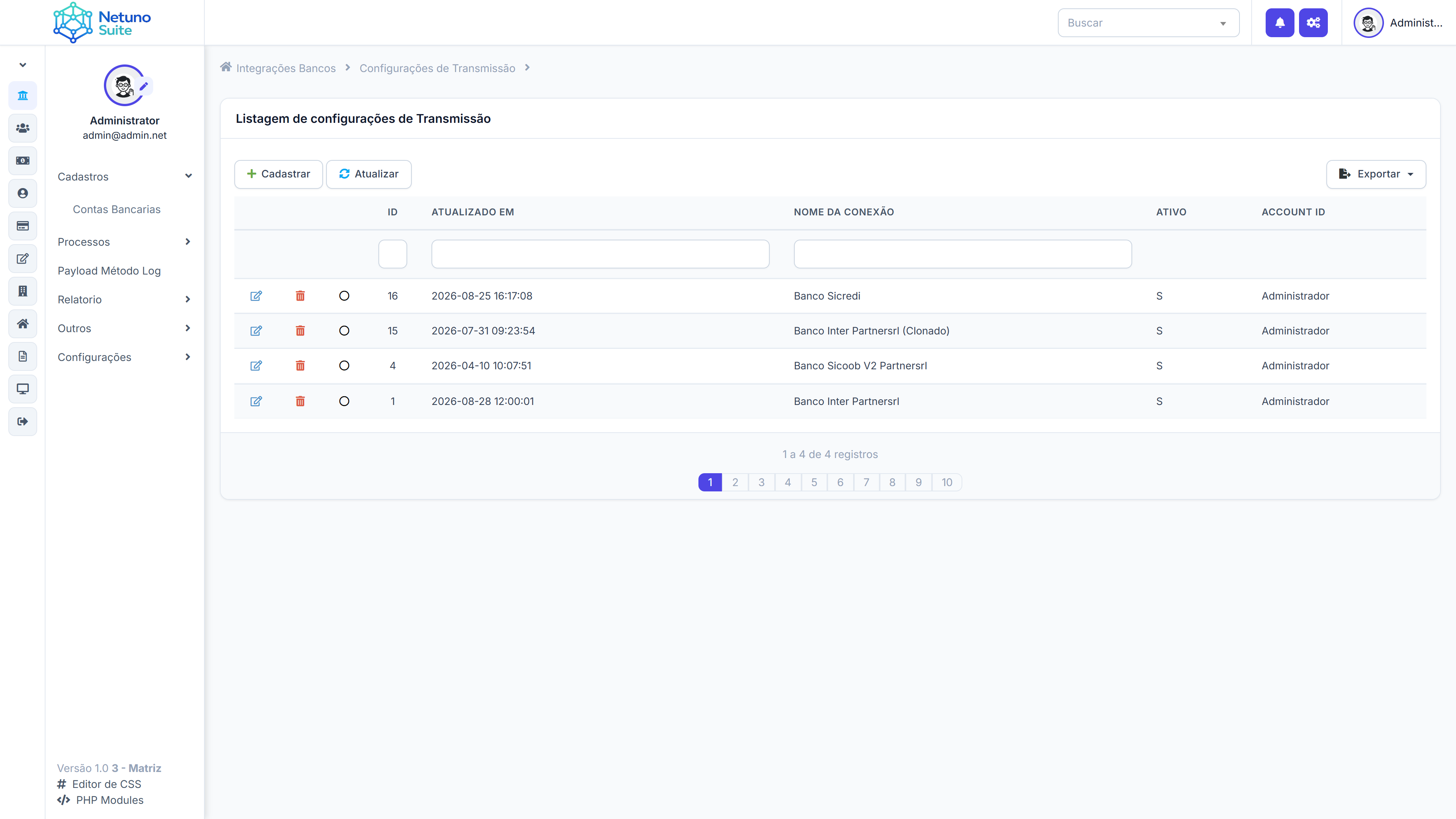Expand the Relatorio menu section
Screen dimensions: 1456x819
pyautogui.click(x=124, y=300)
